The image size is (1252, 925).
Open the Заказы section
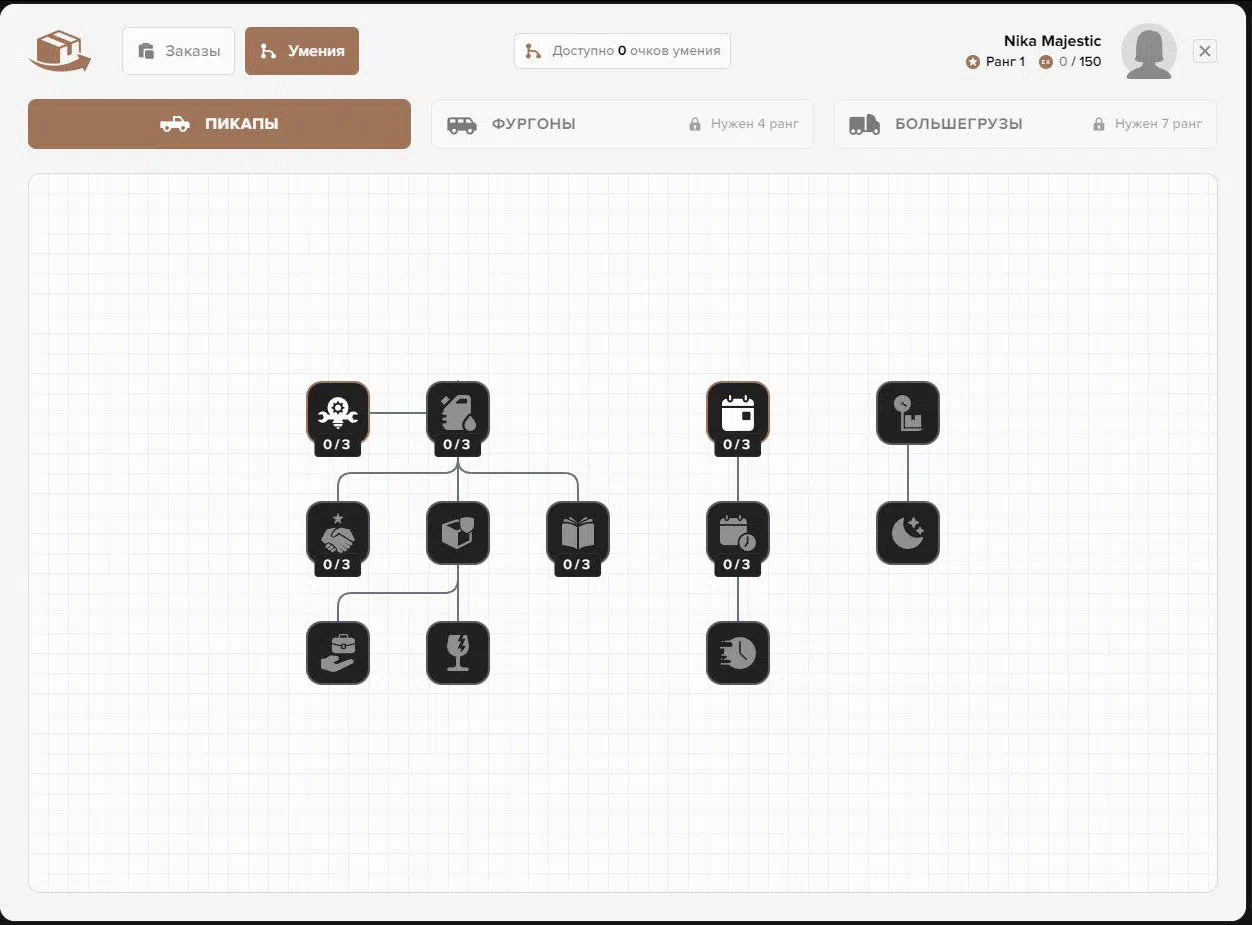click(179, 51)
